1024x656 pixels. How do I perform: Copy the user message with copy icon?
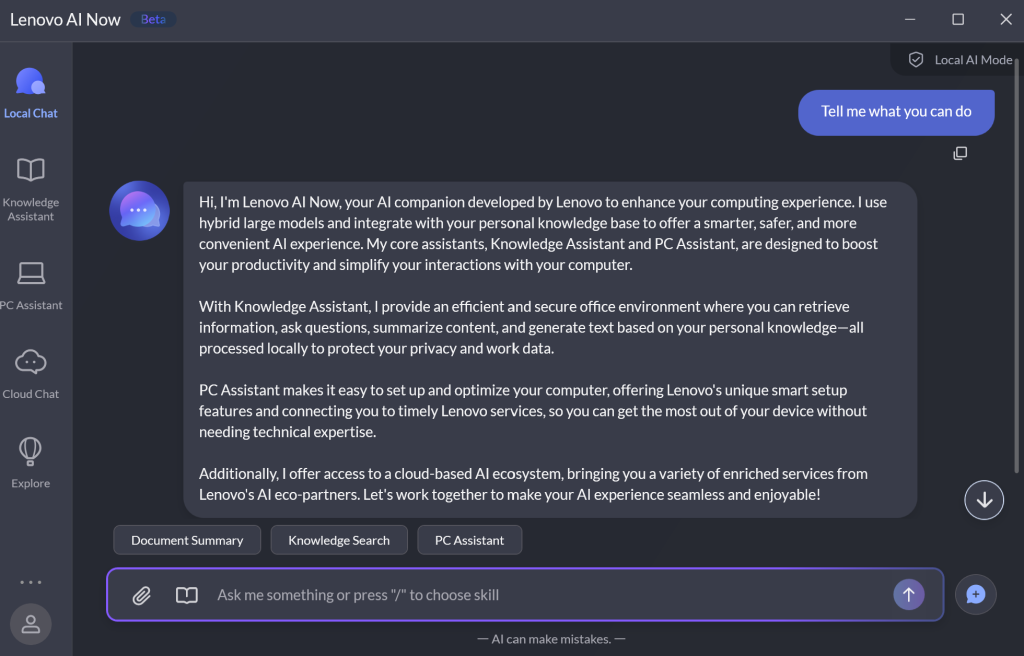[x=960, y=153]
